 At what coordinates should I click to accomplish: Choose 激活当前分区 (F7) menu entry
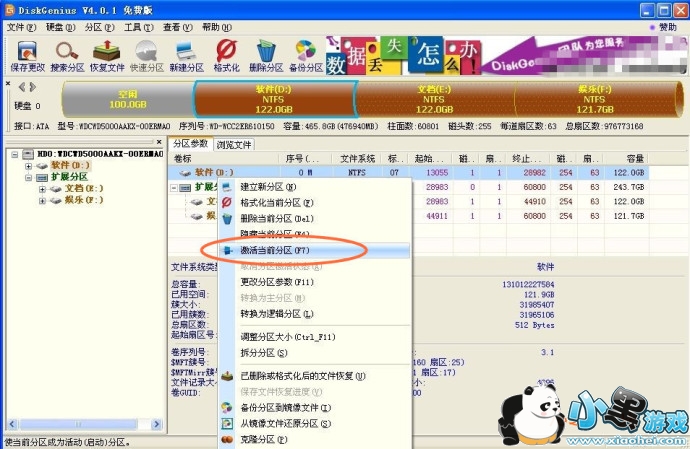(x=315, y=250)
